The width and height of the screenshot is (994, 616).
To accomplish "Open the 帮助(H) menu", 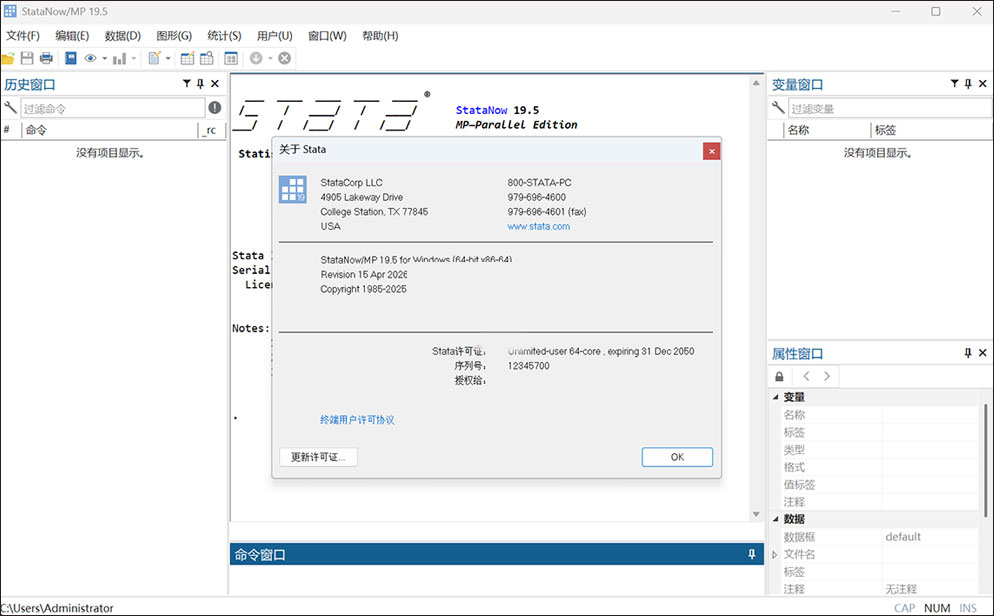I will (380, 35).
